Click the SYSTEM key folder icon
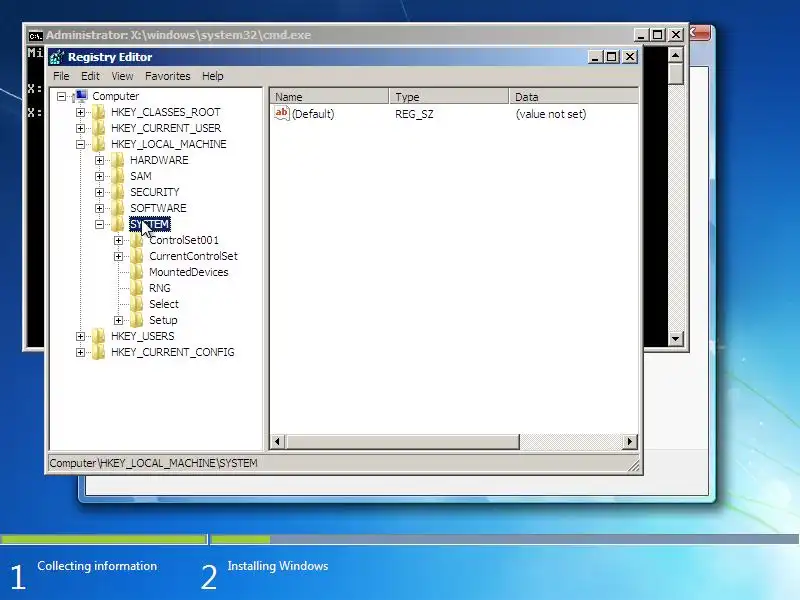800x600 pixels. [x=117, y=224]
